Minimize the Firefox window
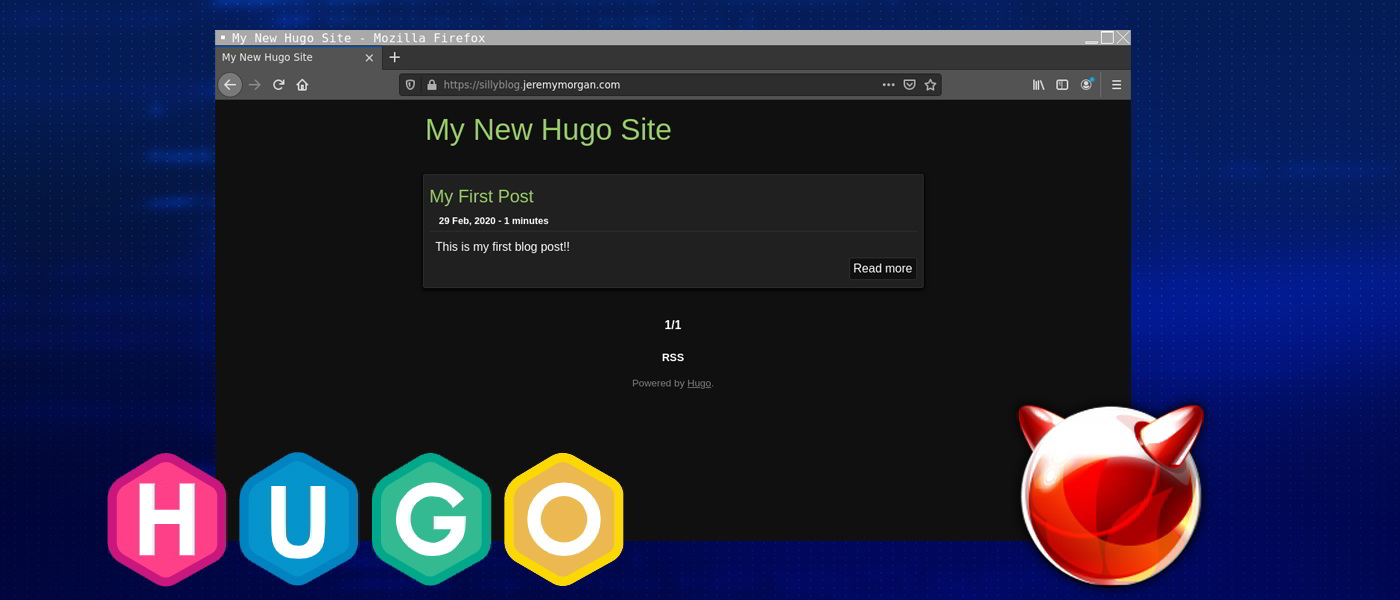 pyautogui.click(x=1091, y=38)
